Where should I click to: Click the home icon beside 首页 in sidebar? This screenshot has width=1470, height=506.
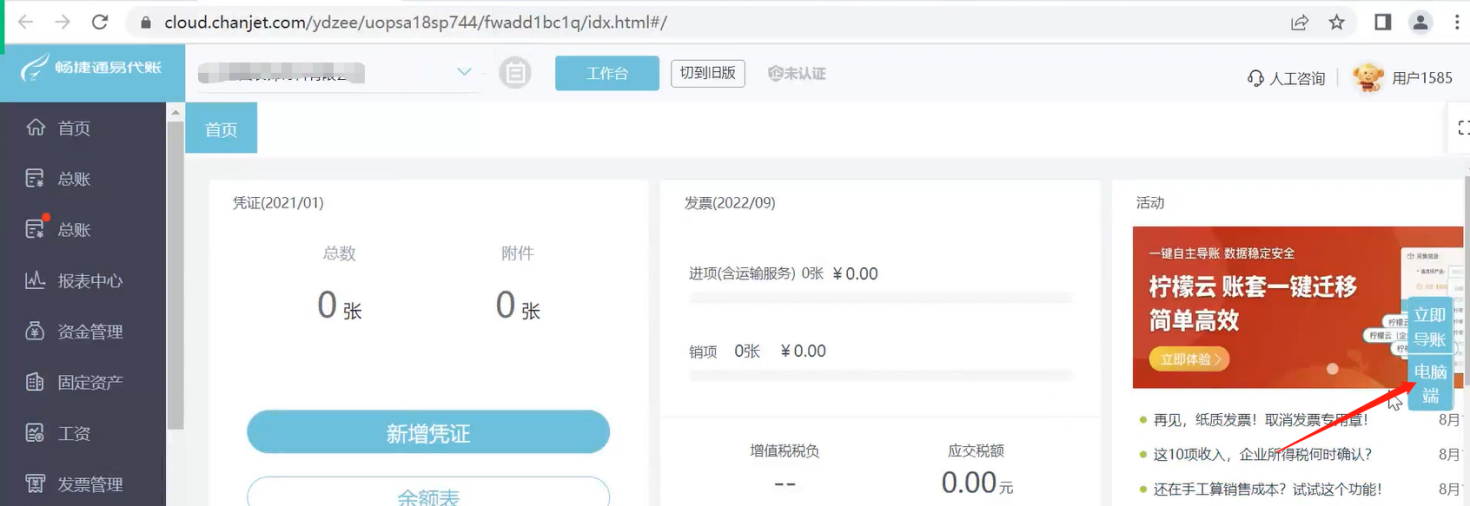36,128
